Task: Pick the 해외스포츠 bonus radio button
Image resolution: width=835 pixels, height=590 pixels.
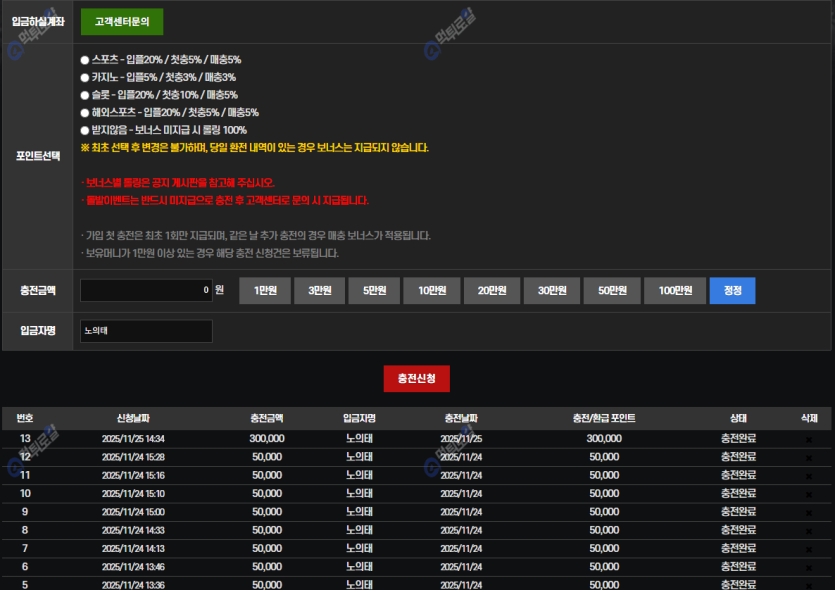Action: [x=85, y=112]
